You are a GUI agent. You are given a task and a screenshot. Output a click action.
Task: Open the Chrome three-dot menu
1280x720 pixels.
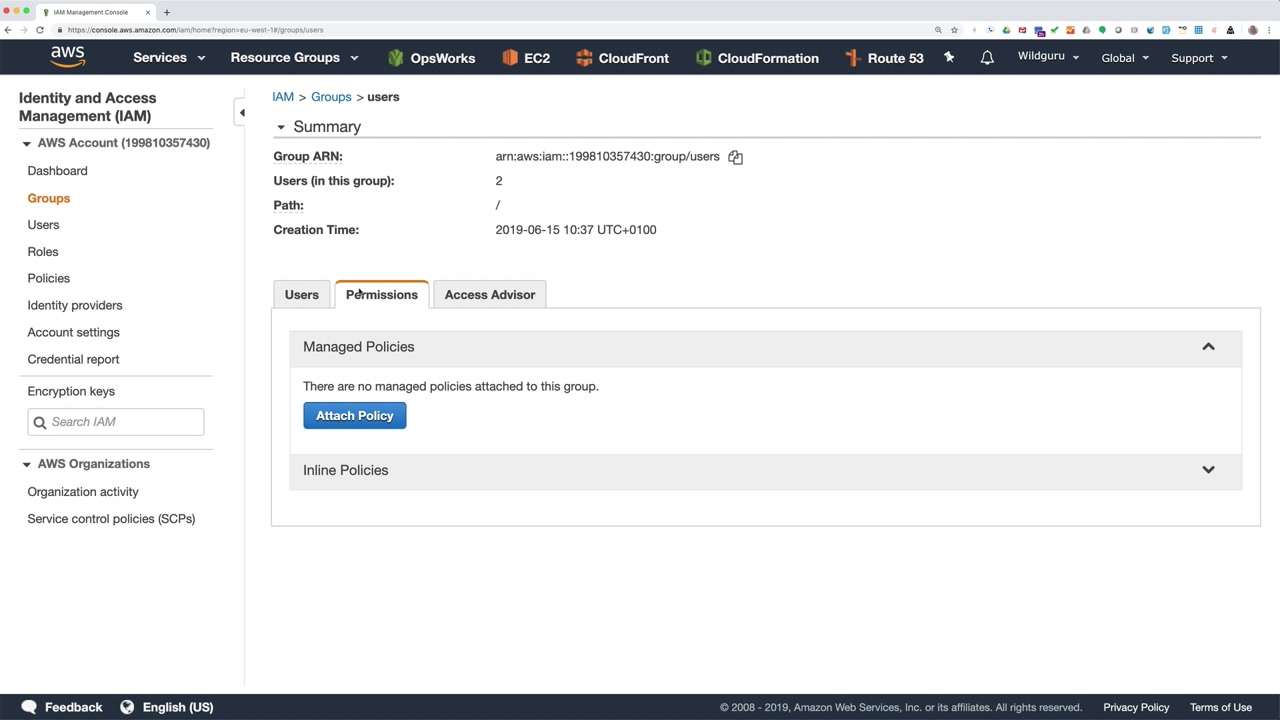[x=1270, y=30]
